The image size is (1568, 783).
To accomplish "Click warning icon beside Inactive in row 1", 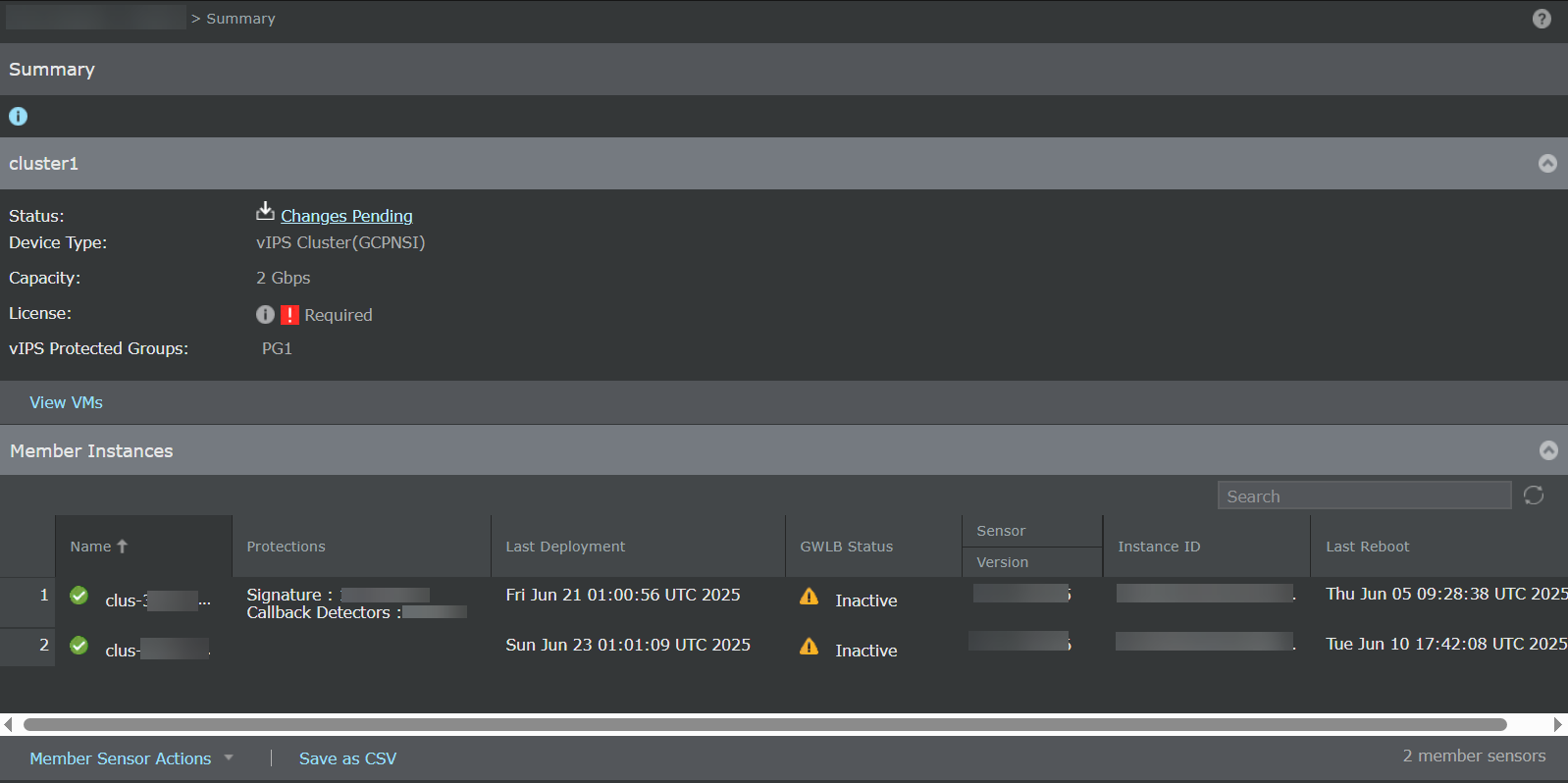I will (809, 597).
